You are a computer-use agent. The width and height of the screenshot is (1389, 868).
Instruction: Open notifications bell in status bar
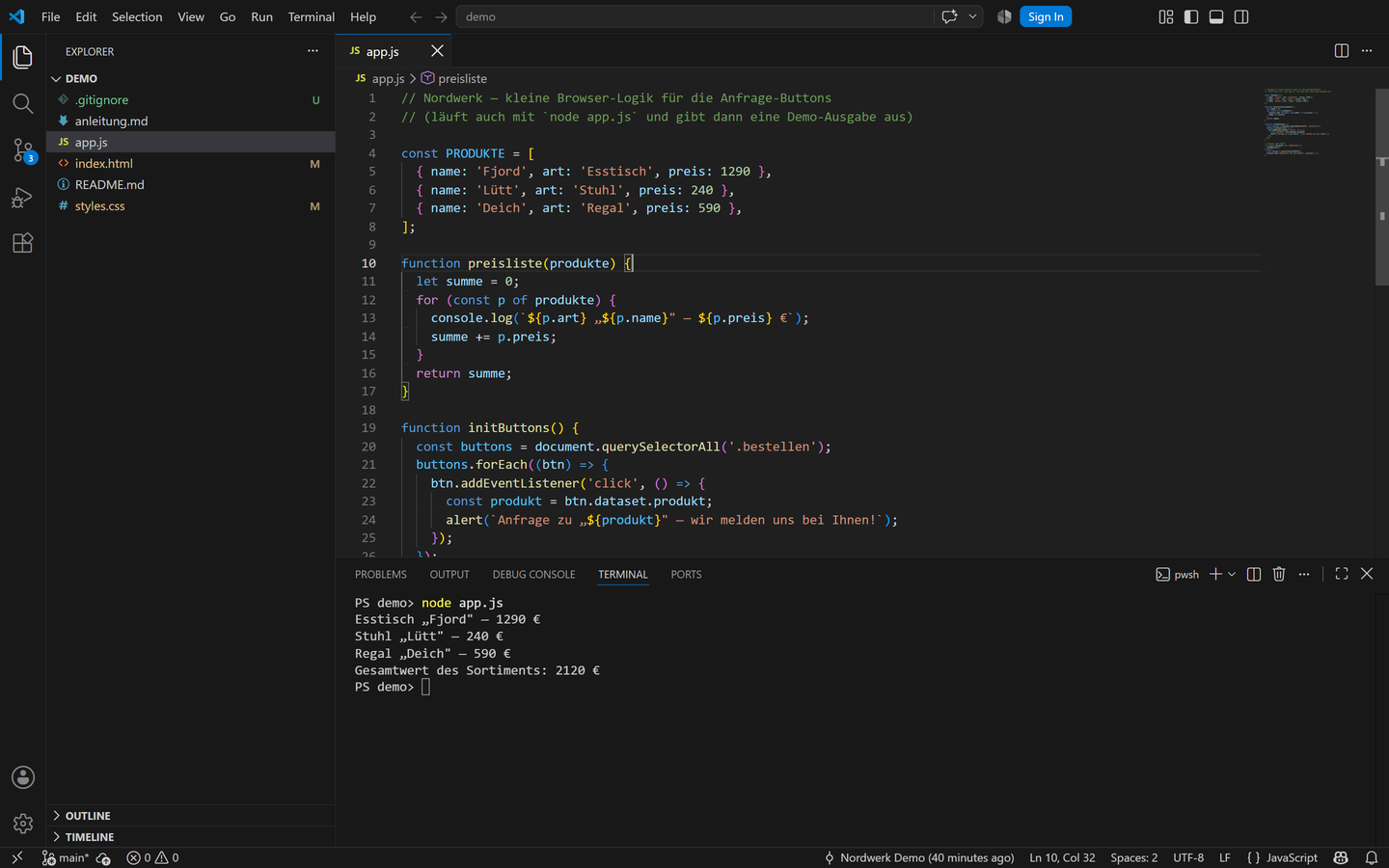point(1371,857)
